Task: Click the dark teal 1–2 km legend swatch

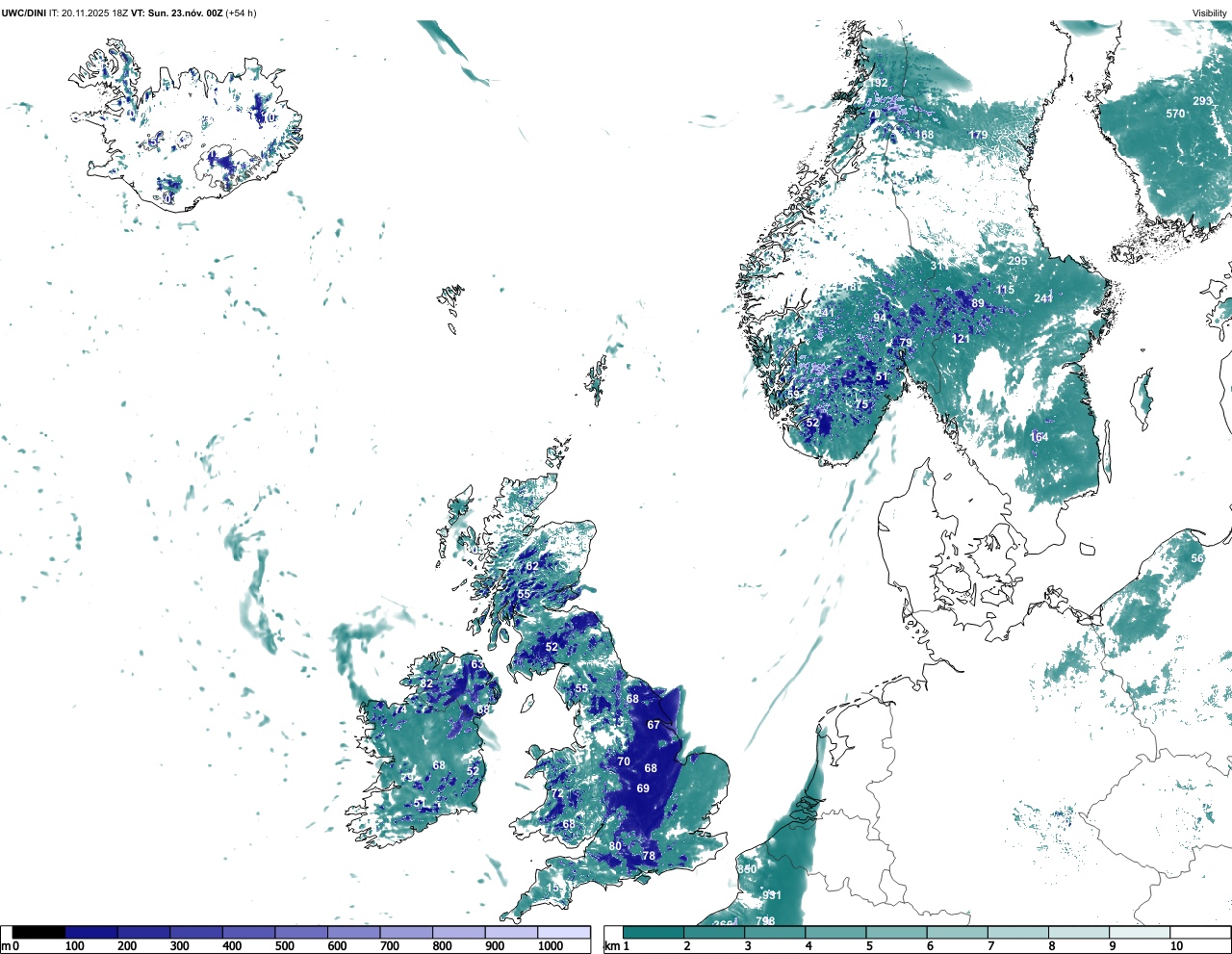Action: tap(654, 932)
